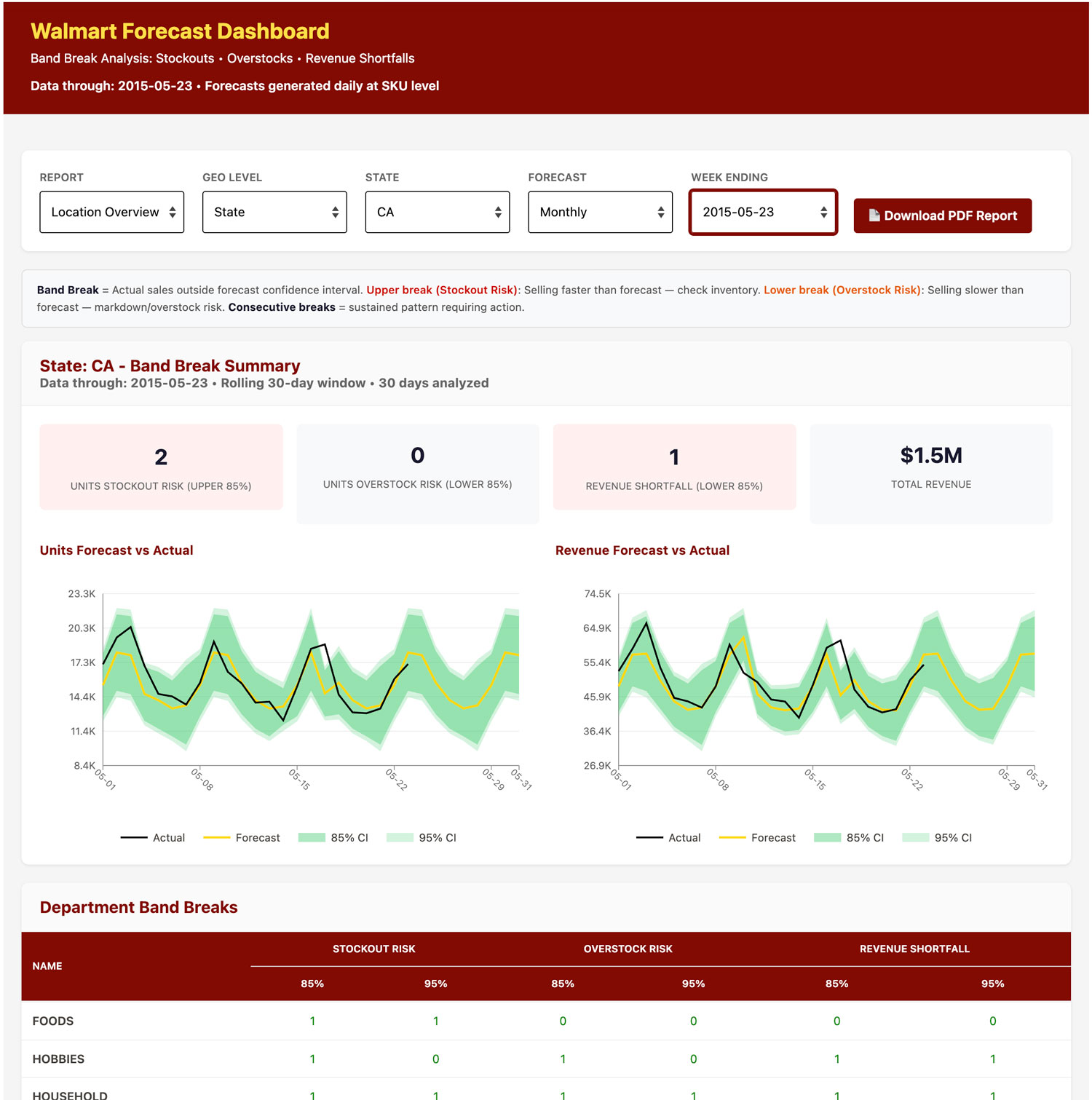
Task: Click the STOCKOUT RISK column header
Action: [x=373, y=949]
